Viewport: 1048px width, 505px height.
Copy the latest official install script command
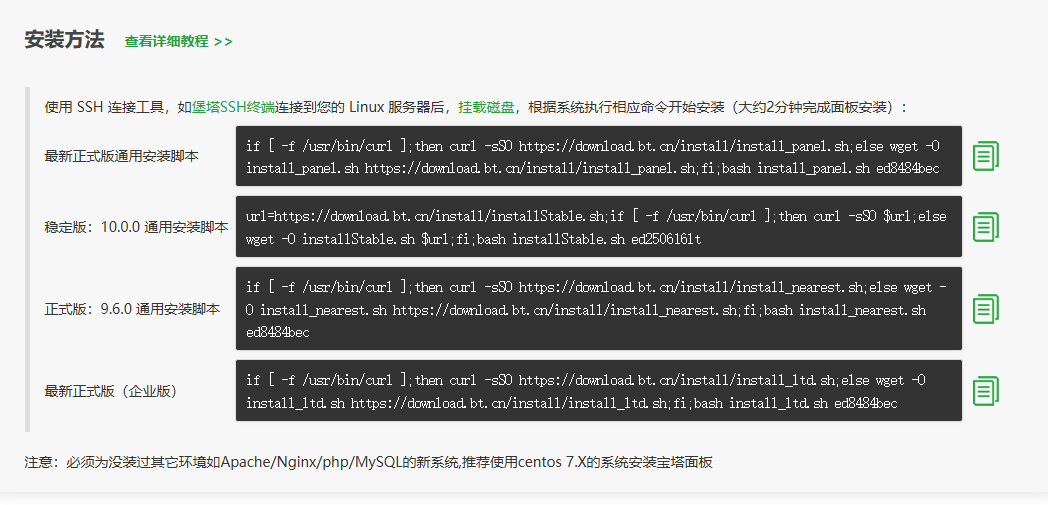coord(986,156)
